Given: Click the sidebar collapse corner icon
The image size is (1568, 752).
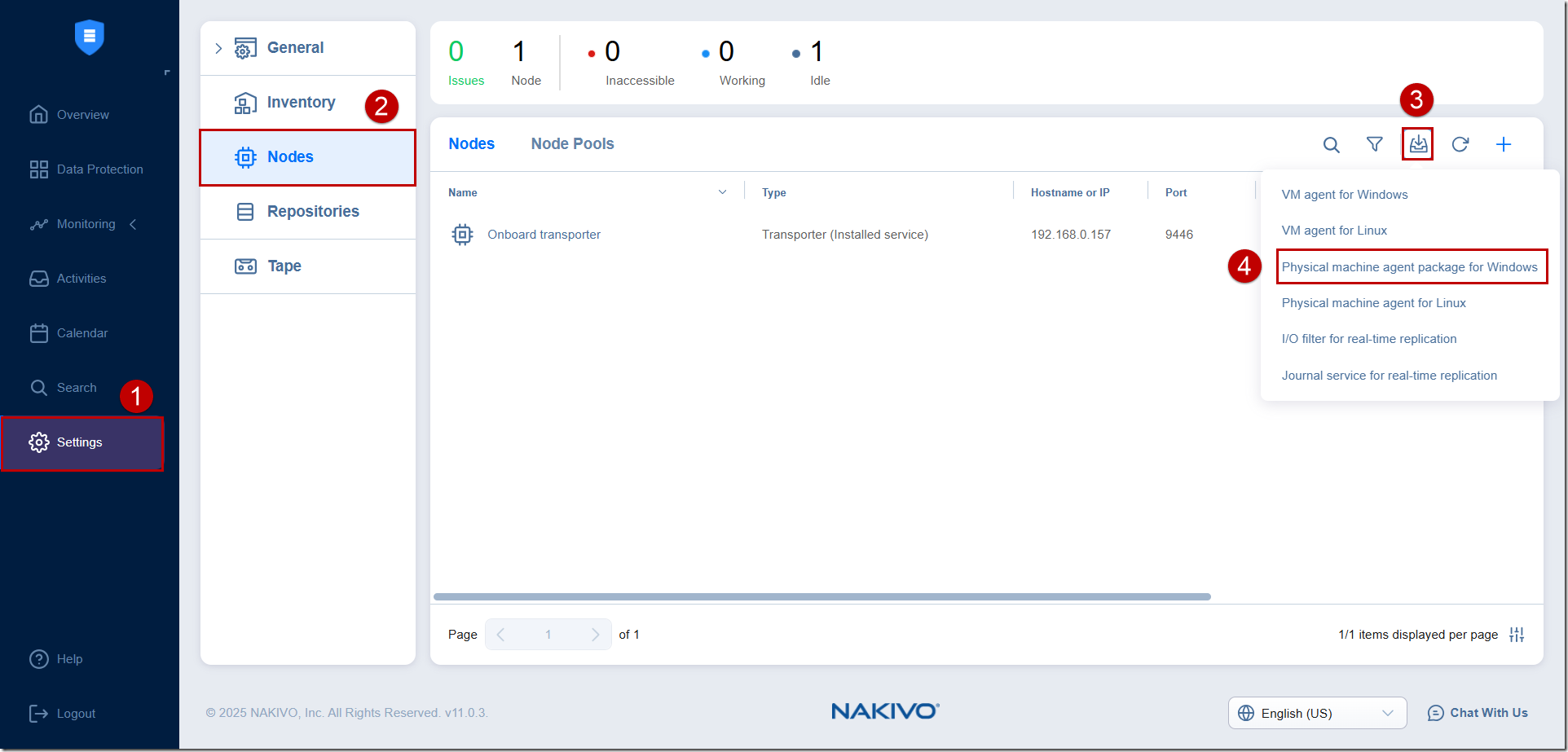Looking at the screenshot, I should 167,73.
